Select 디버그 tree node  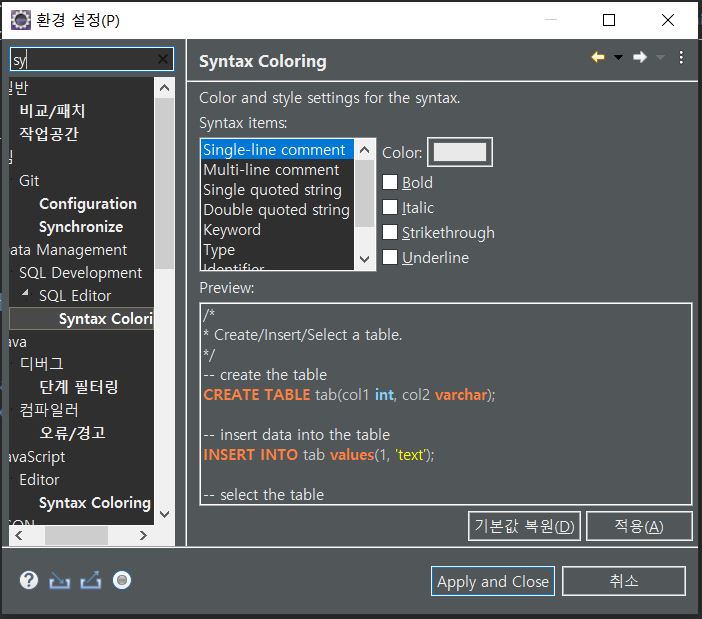click(x=42, y=363)
